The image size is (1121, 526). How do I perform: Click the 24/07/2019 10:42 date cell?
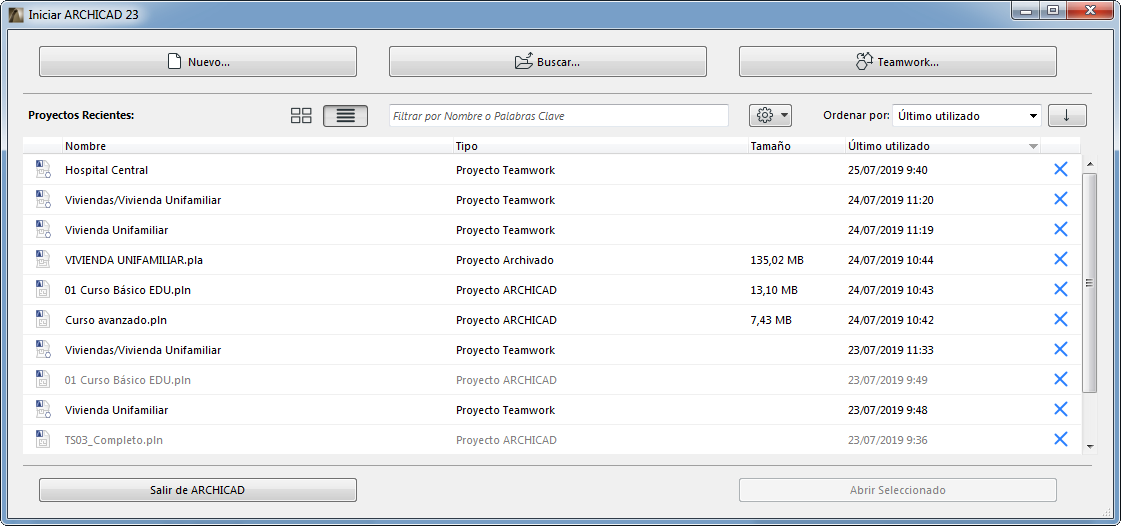tap(890, 320)
